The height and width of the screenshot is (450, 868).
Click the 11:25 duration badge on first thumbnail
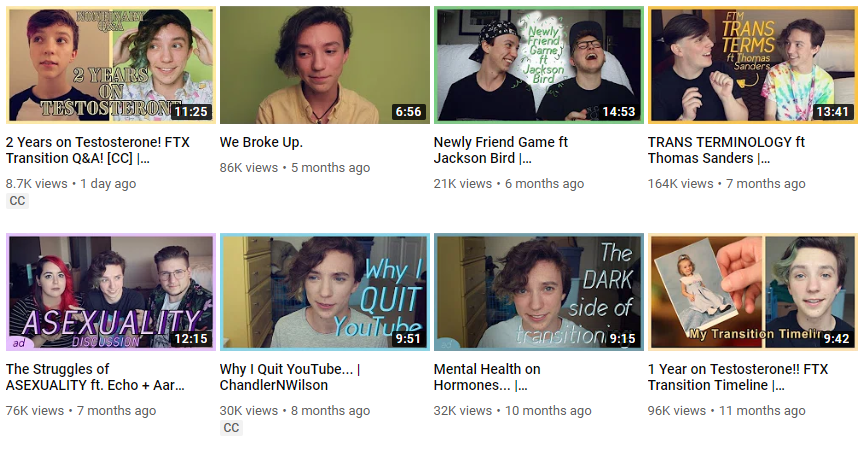[x=191, y=112]
